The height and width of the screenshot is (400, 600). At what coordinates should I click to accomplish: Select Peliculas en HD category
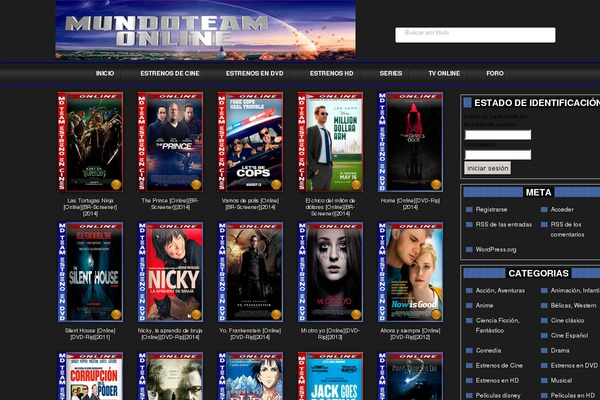(x=573, y=395)
